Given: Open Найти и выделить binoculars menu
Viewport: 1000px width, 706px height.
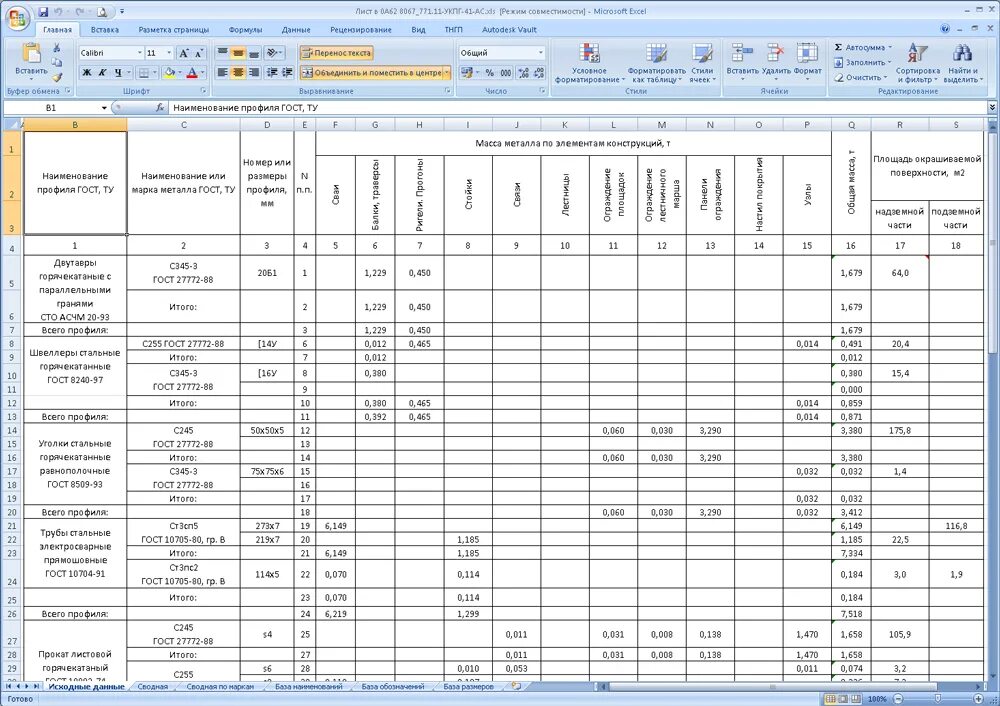Looking at the screenshot, I should pos(962,63).
